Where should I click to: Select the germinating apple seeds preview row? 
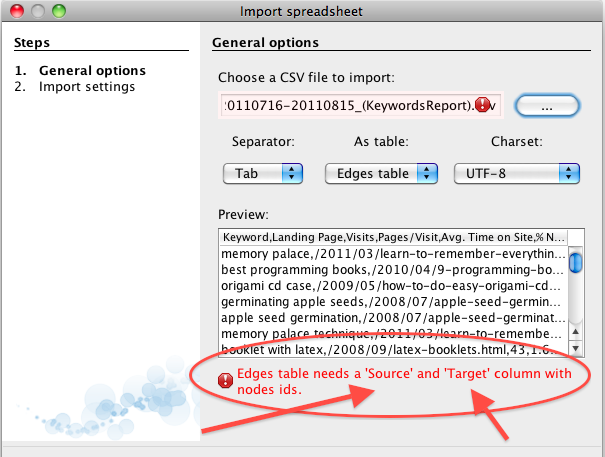(x=394, y=301)
